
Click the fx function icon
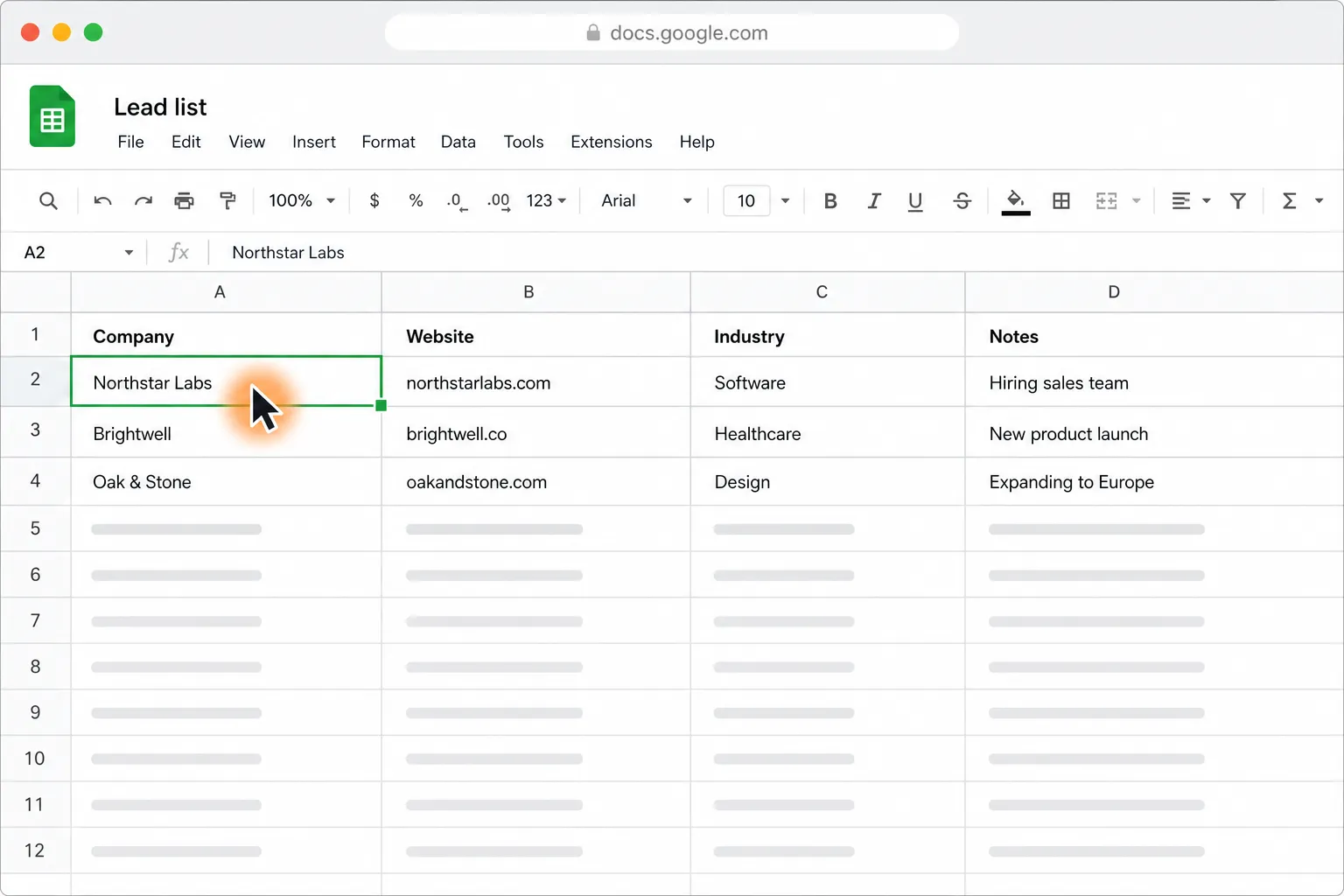178,253
